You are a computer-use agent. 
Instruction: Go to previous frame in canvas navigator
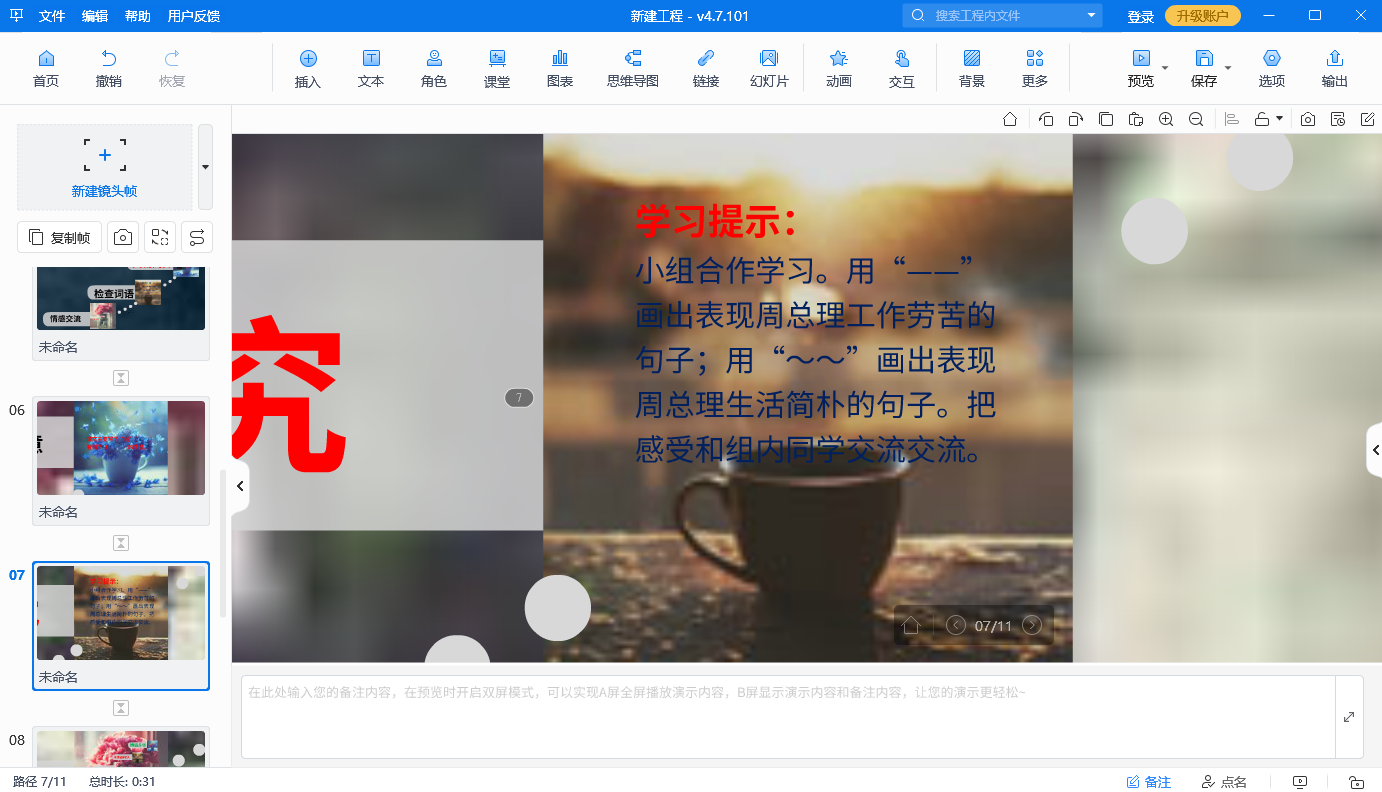(956, 625)
